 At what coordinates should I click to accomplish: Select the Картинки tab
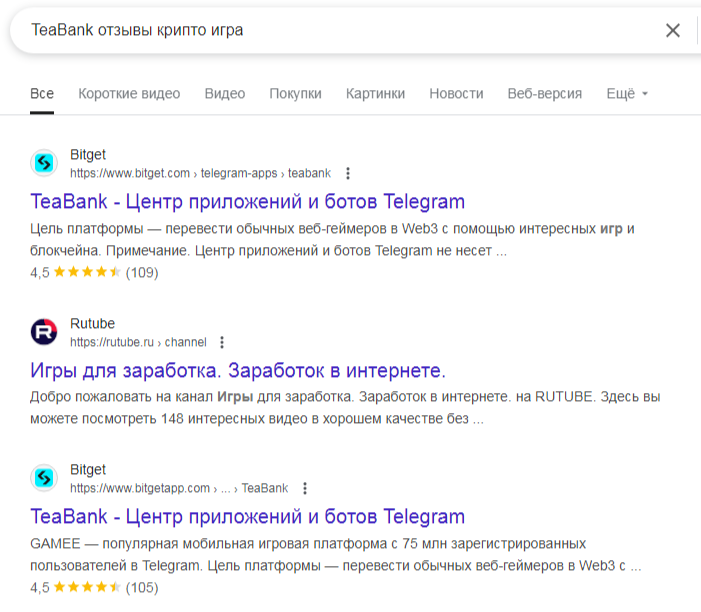click(x=375, y=94)
